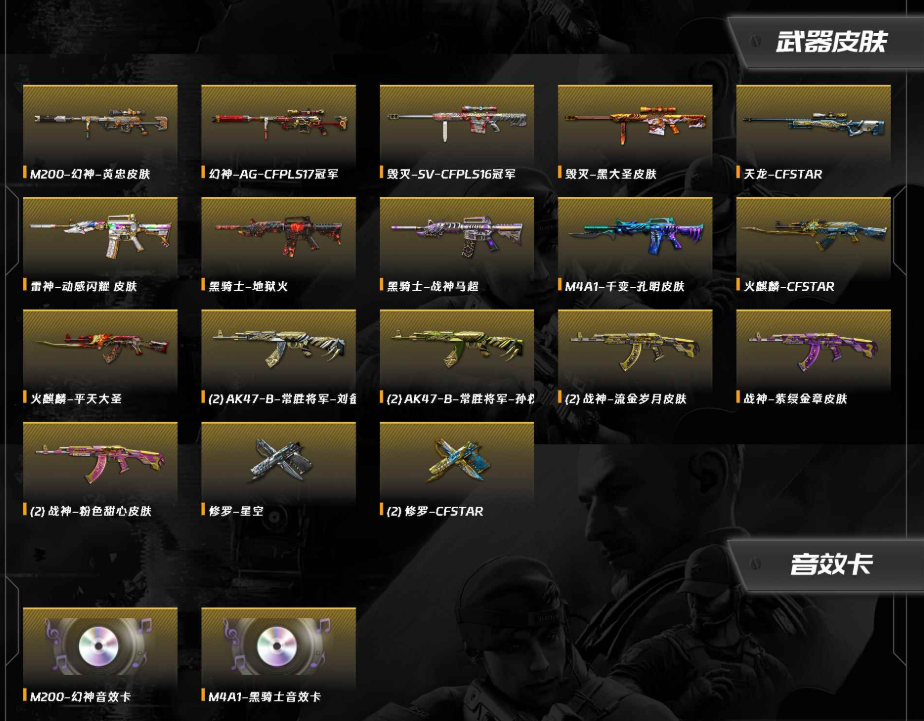Click the 火麒麟-平天大圣 red AK icon
Viewport: 924px width, 721px height.
[100, 348]
